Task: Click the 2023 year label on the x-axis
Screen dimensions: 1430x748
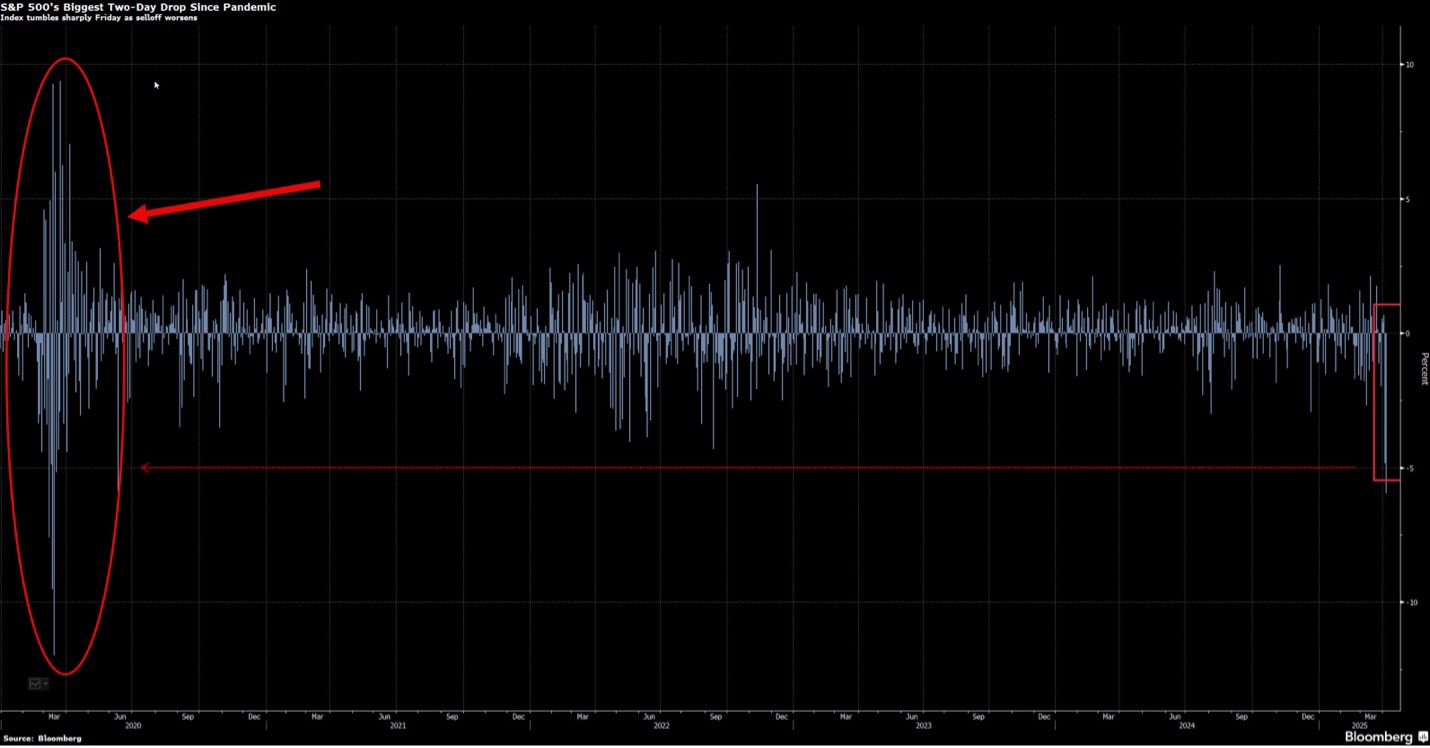Action: tap(923, 725)
